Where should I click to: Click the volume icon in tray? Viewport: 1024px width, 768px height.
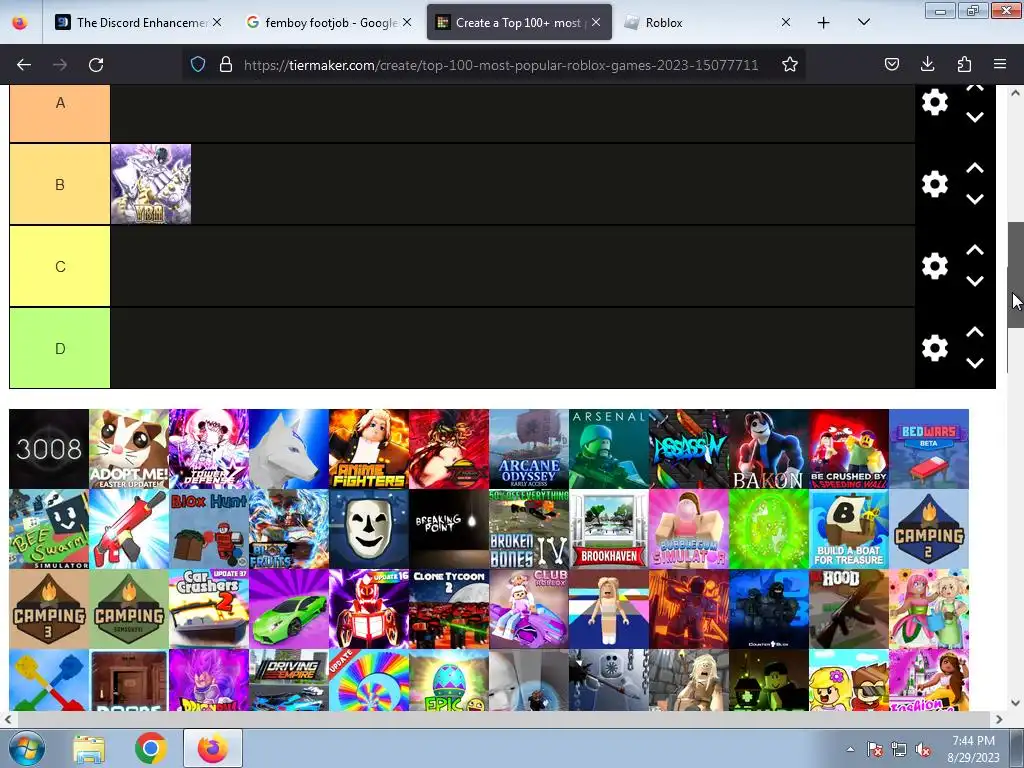pos(923,750)
